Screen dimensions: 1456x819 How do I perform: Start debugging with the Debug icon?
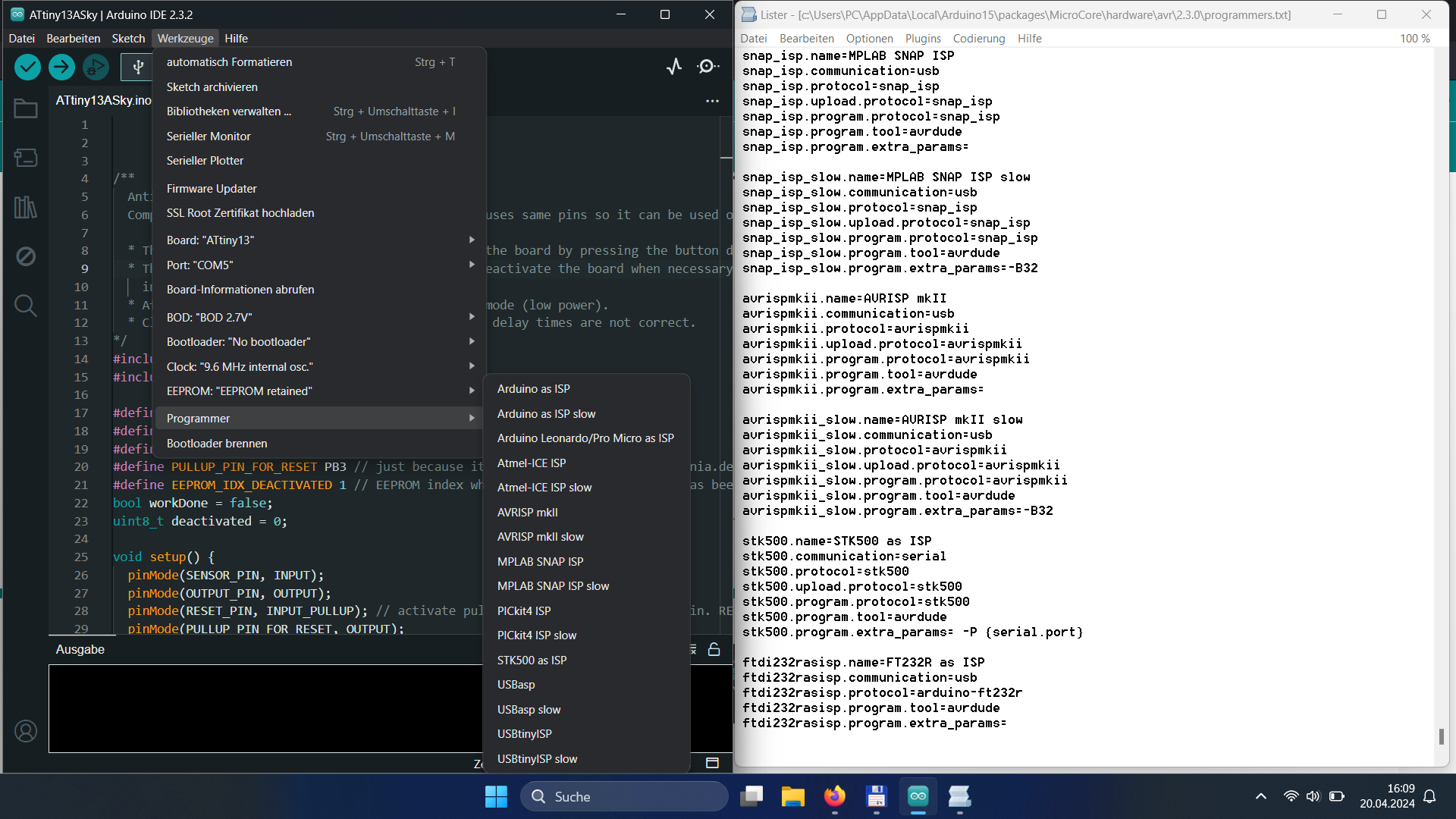click(96, 67)
